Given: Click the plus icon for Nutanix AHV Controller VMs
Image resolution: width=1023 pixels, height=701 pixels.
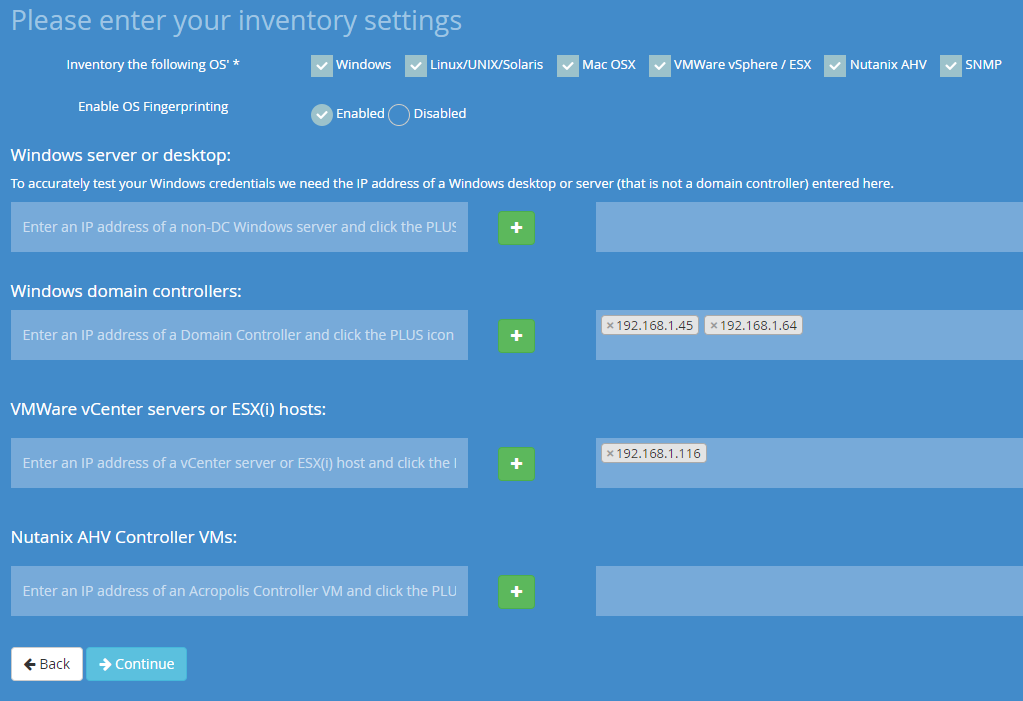Looking at the screenshot, I should click(515, 591).
